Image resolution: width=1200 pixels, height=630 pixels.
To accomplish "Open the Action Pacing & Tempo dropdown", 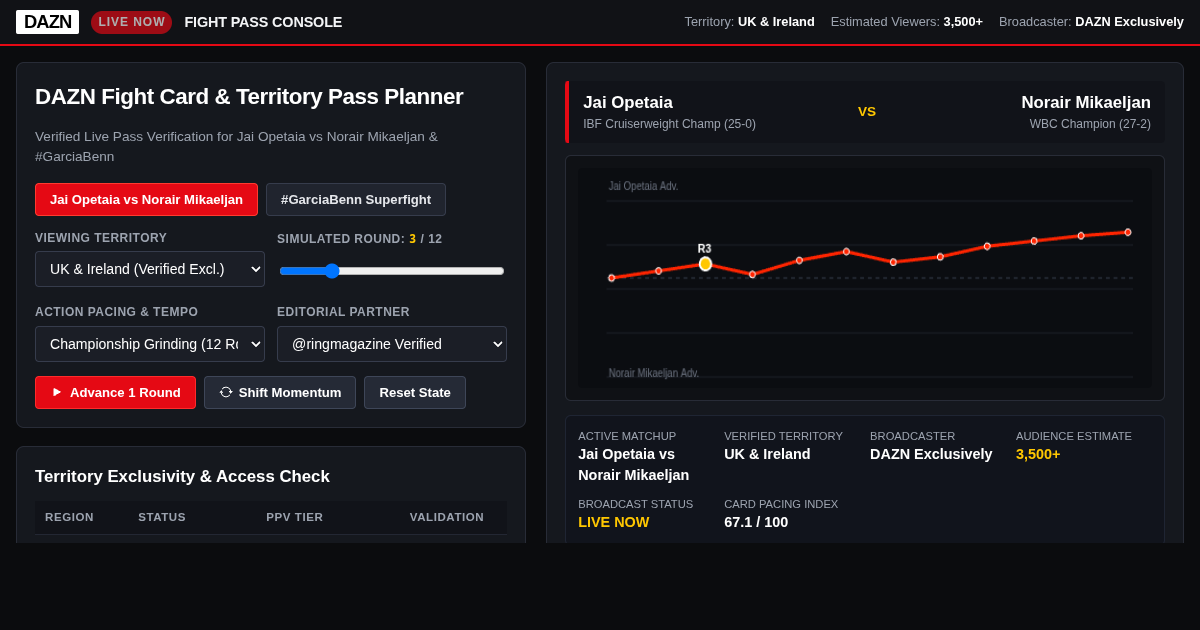I will [150, 344].
